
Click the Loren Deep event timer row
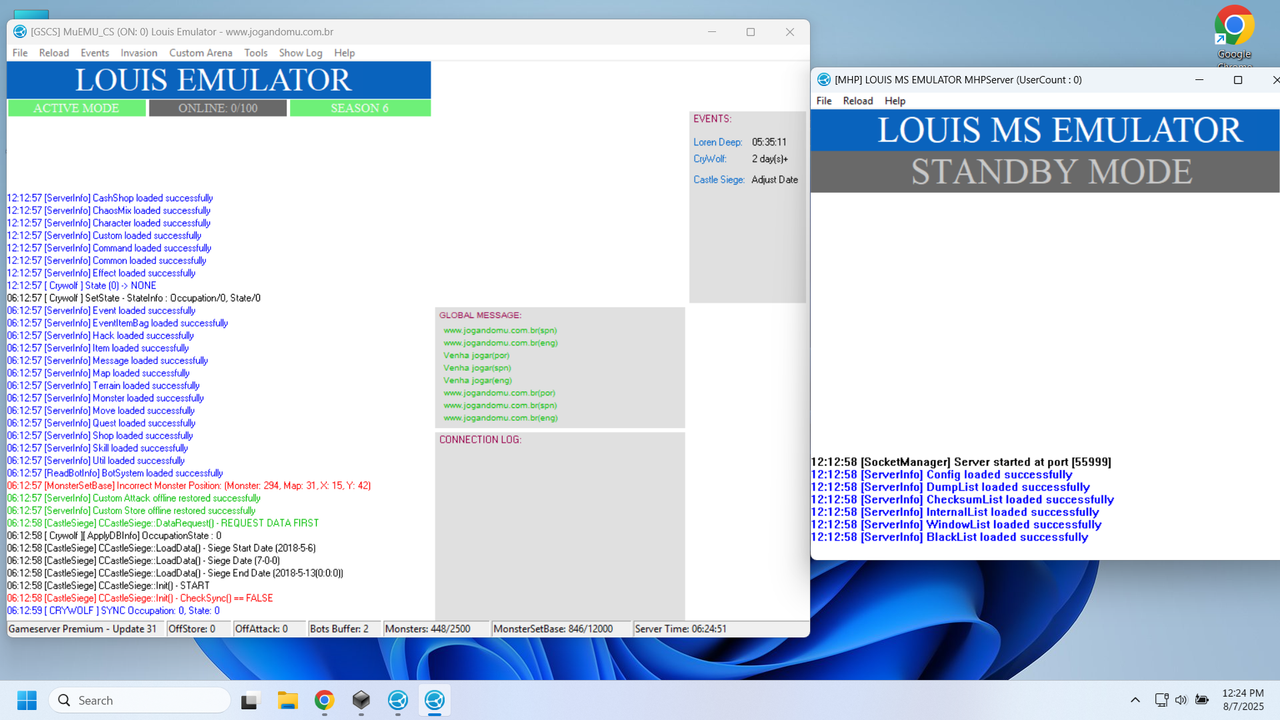pos(740,143)
